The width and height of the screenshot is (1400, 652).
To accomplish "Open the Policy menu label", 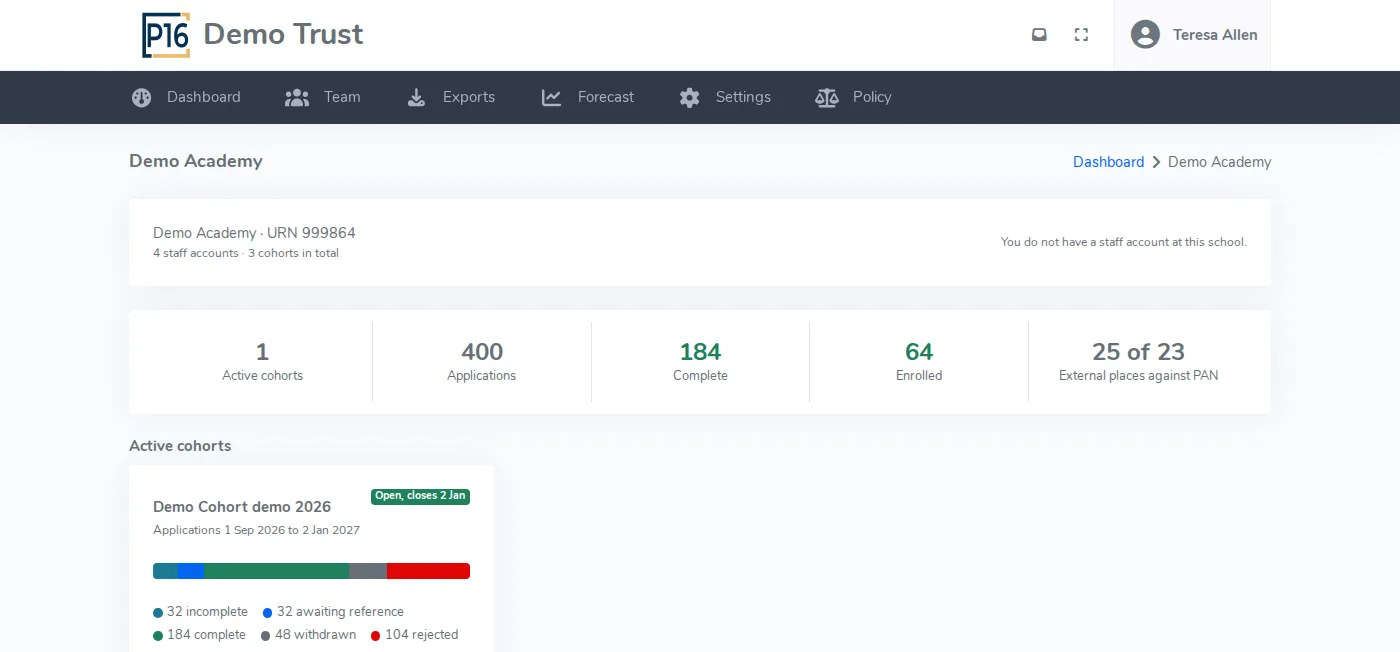I will coord(872,97).
